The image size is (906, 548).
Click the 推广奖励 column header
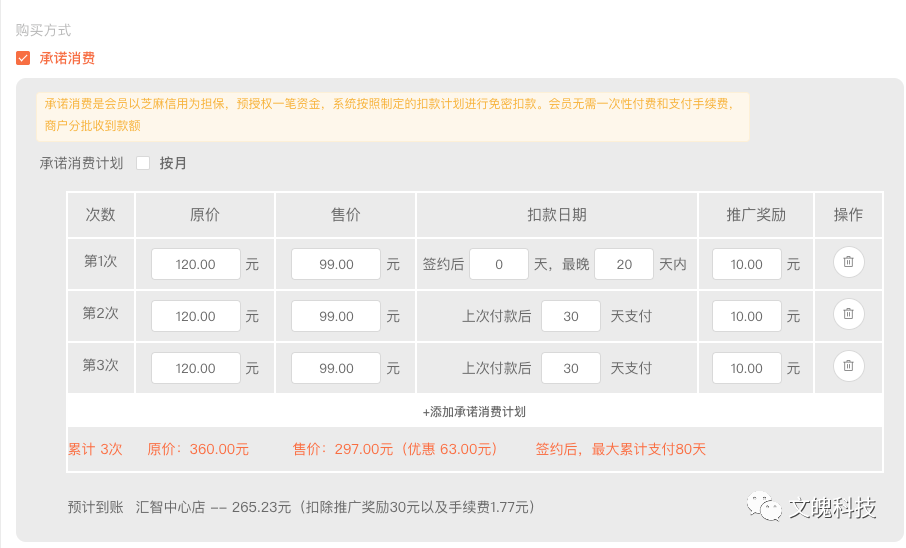tap(756, 215)
